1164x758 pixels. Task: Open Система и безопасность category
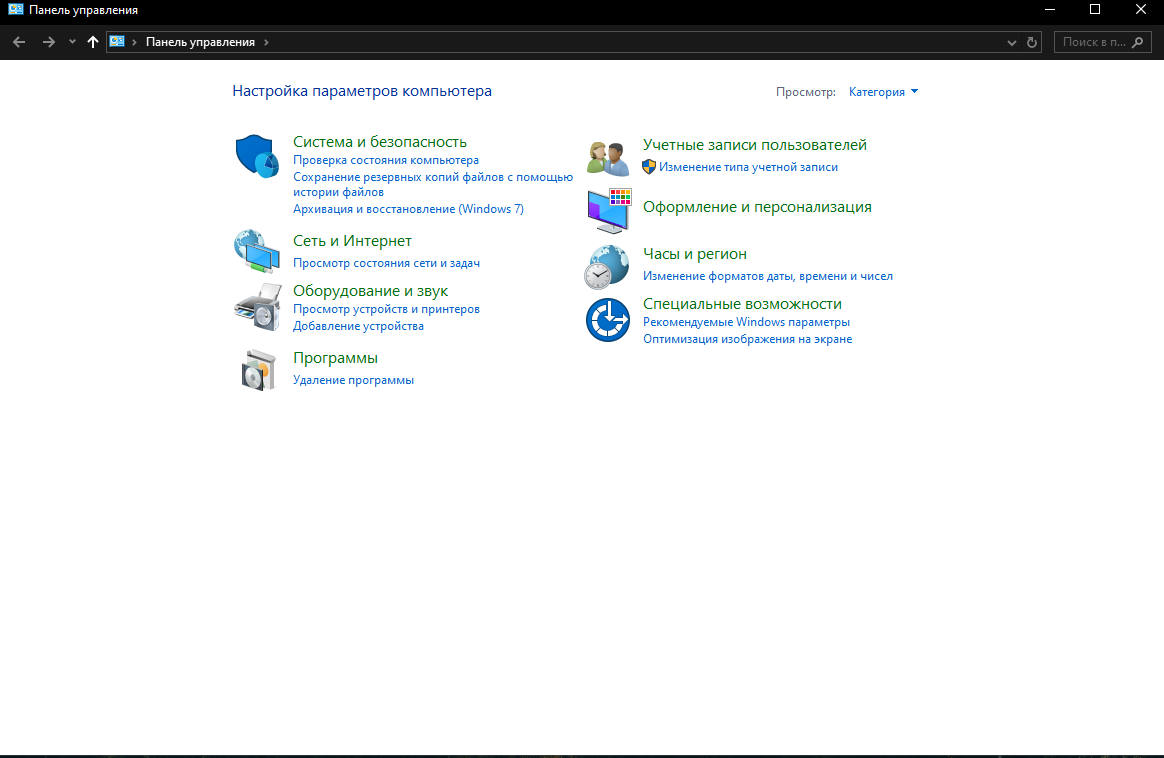[380, 142]
